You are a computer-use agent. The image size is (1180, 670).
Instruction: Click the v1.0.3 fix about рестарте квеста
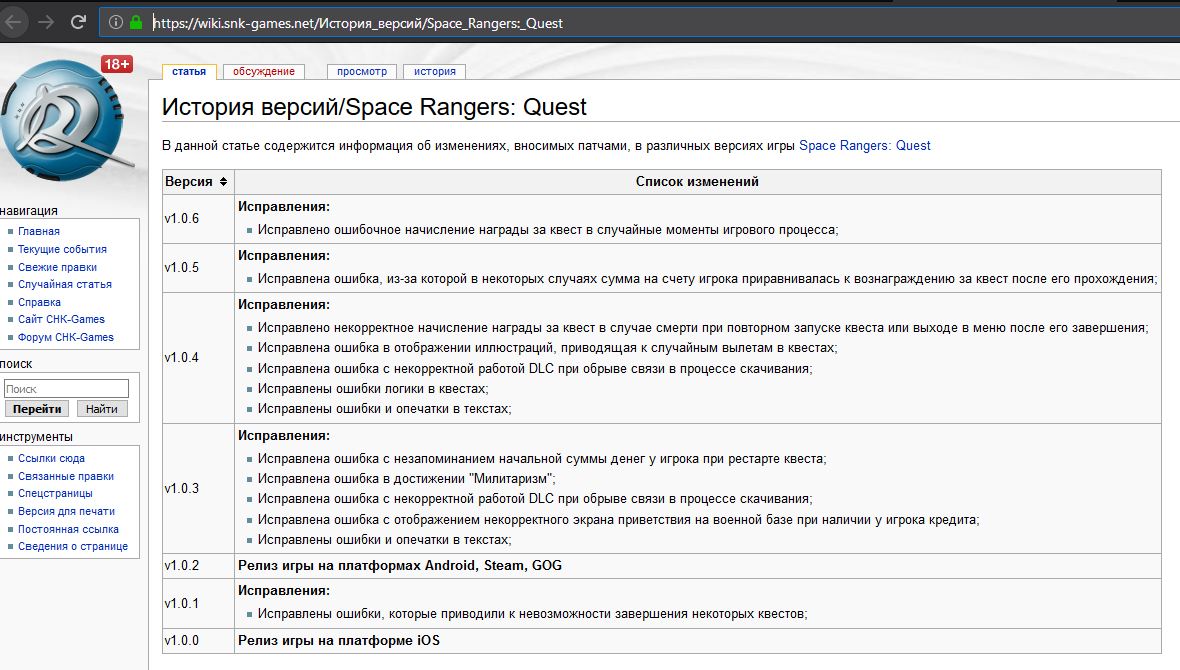click(x=542, y=459)
